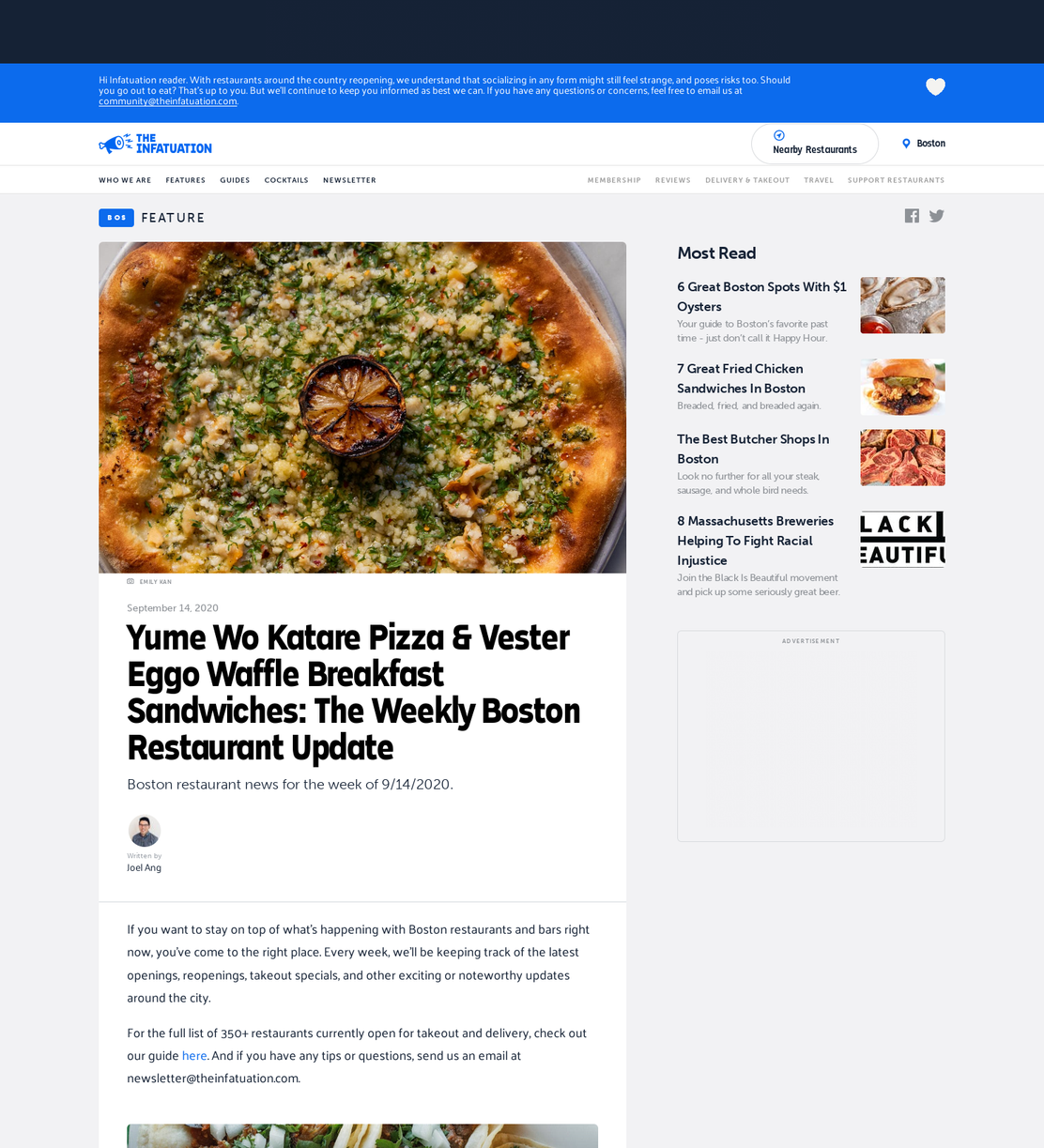
Task: Click subtitle 'Boston restaurant news for the week'
Action: (290, 785)
